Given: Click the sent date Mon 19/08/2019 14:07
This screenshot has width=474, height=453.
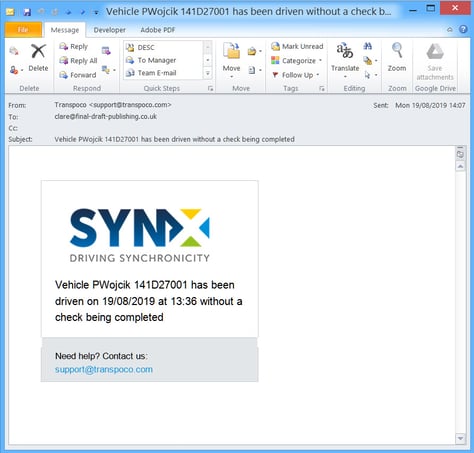Looking at the screenshot, I should [x=430, y=105].
